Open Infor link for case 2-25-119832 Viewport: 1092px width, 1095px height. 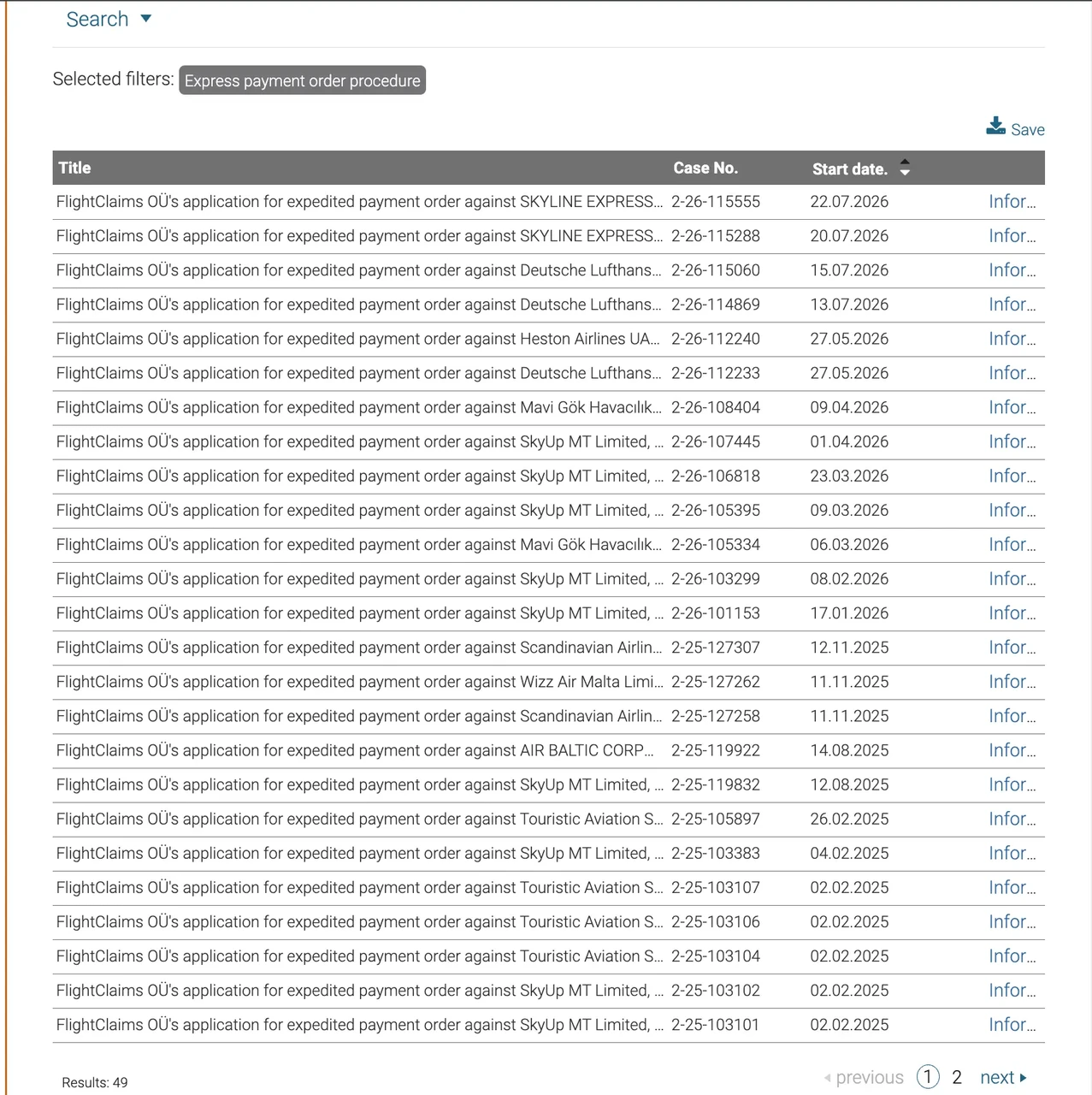1012,784
